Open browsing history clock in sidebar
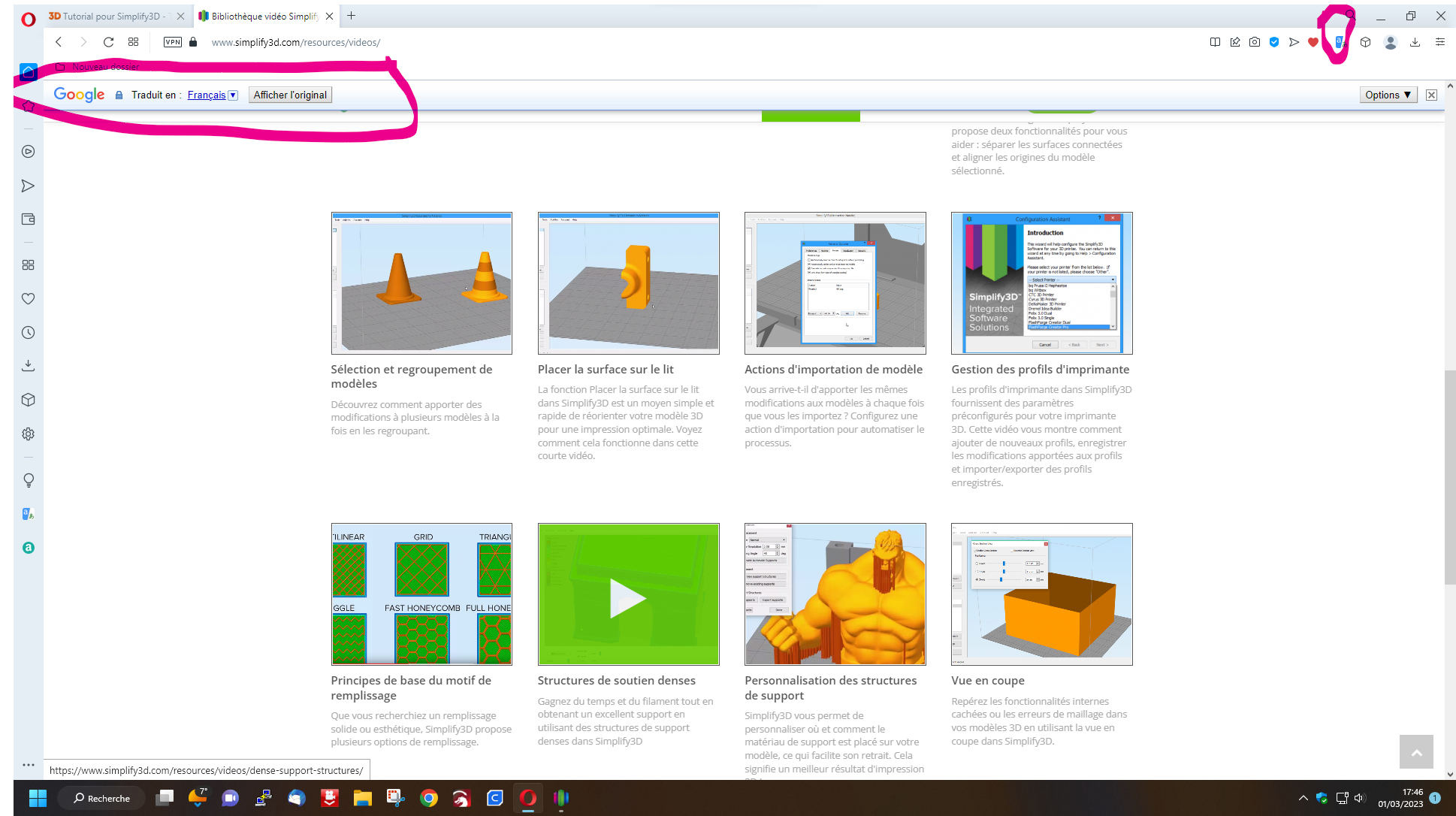 28,333
